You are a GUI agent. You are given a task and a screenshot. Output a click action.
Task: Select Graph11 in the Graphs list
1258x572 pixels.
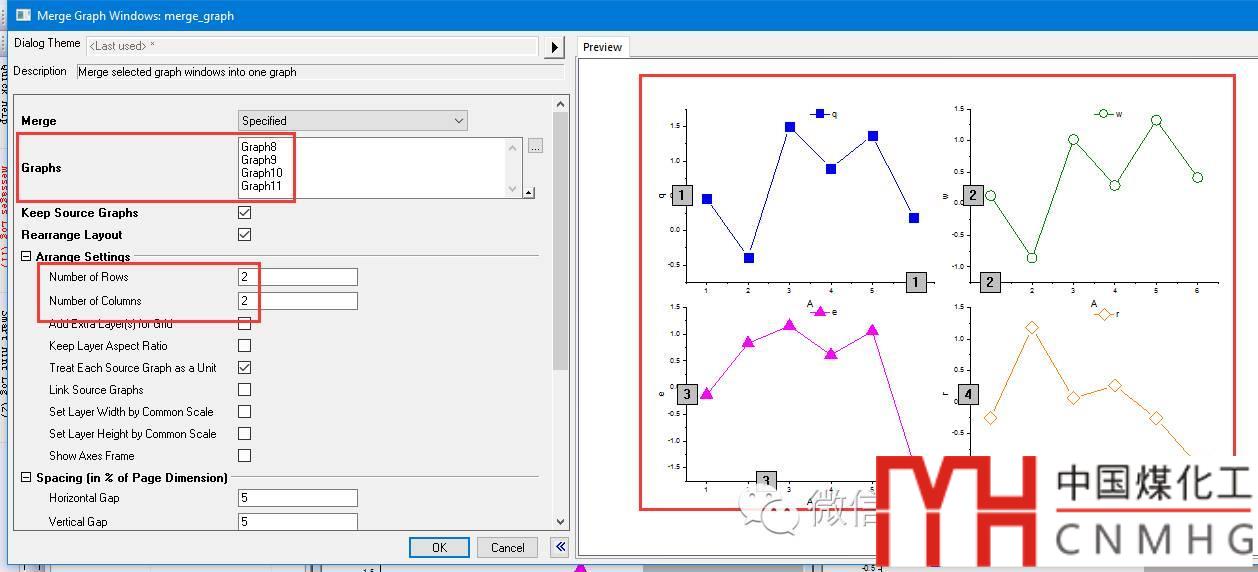tap(262, 186)
